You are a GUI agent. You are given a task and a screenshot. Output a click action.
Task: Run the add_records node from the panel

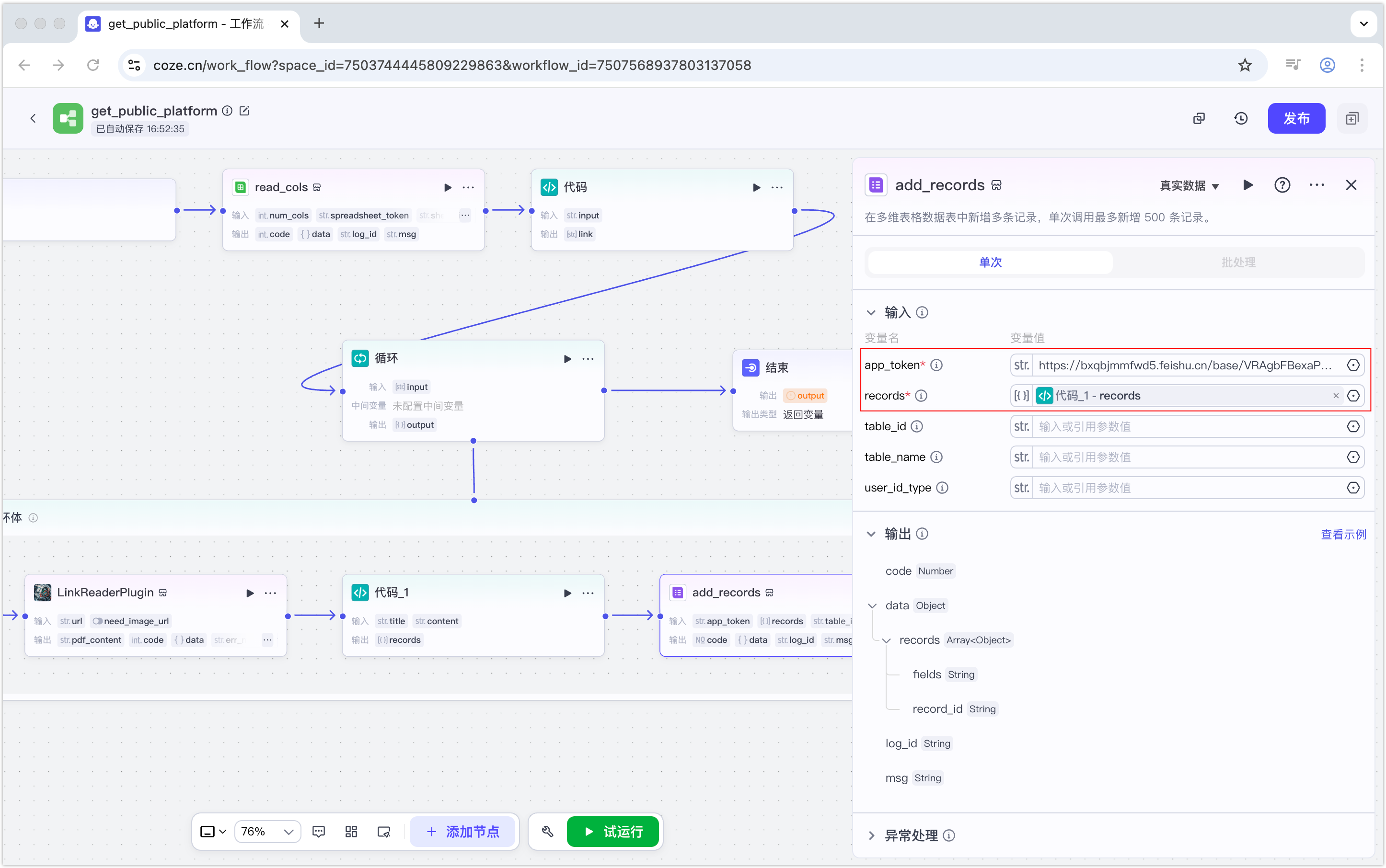pos(1247,185)
